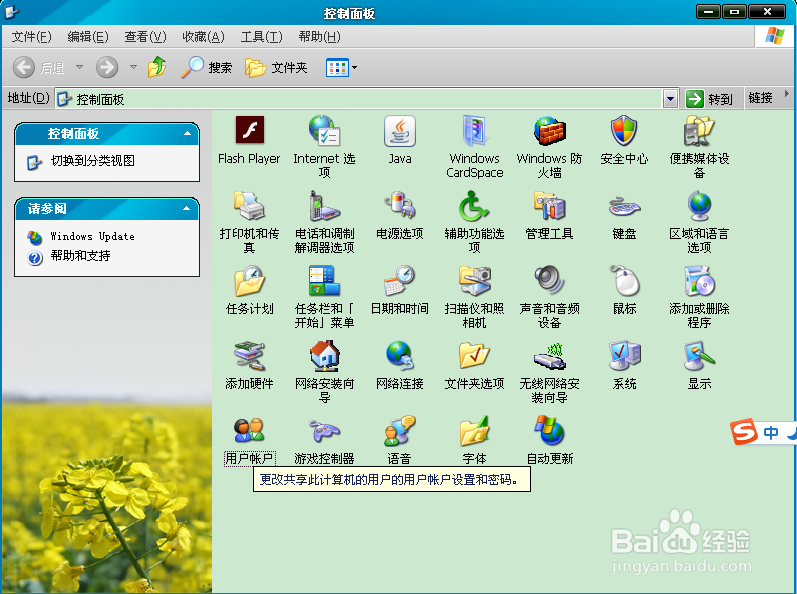Image resolution: width=797 pixels, height=594 pixels.
Task: Click the 转到 go button
Action: (709, 99)
